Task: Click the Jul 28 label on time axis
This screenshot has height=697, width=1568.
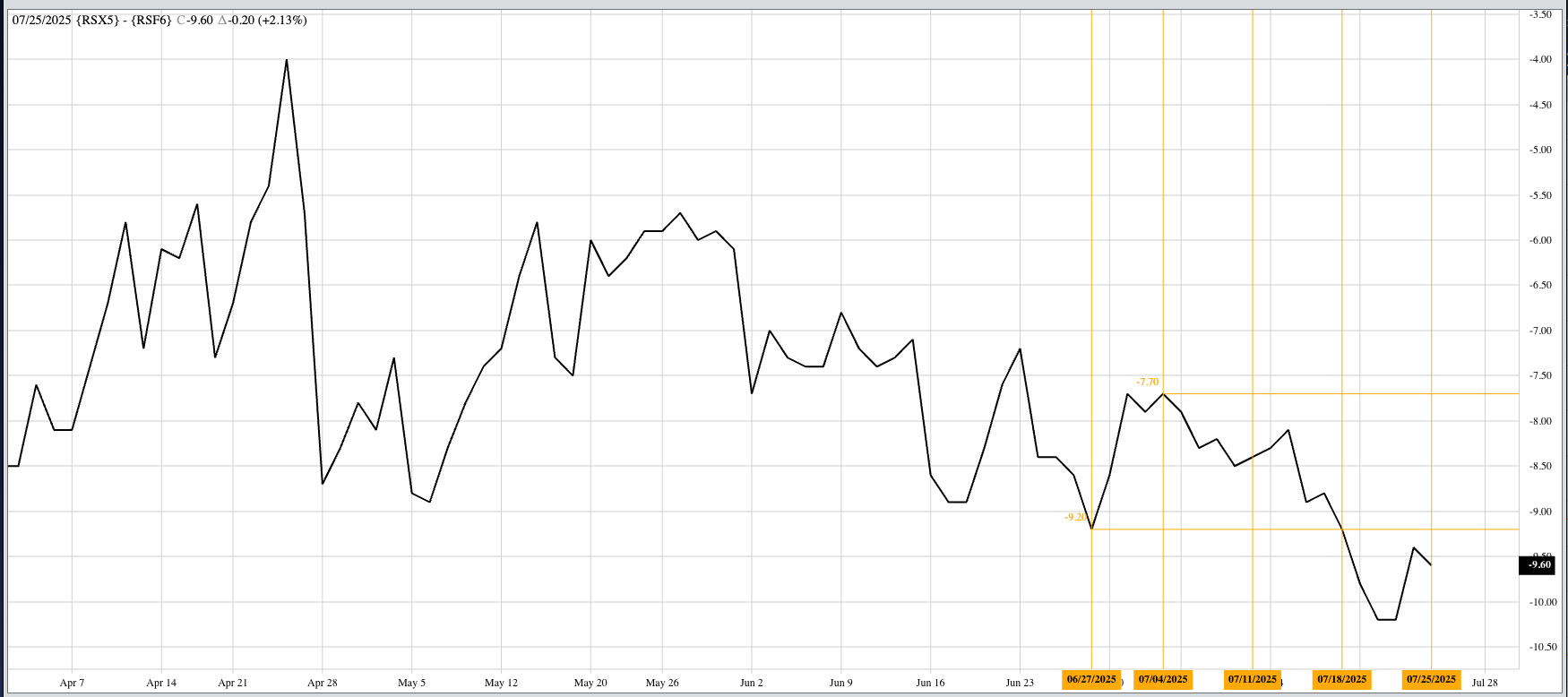Action: [1485, 683]
